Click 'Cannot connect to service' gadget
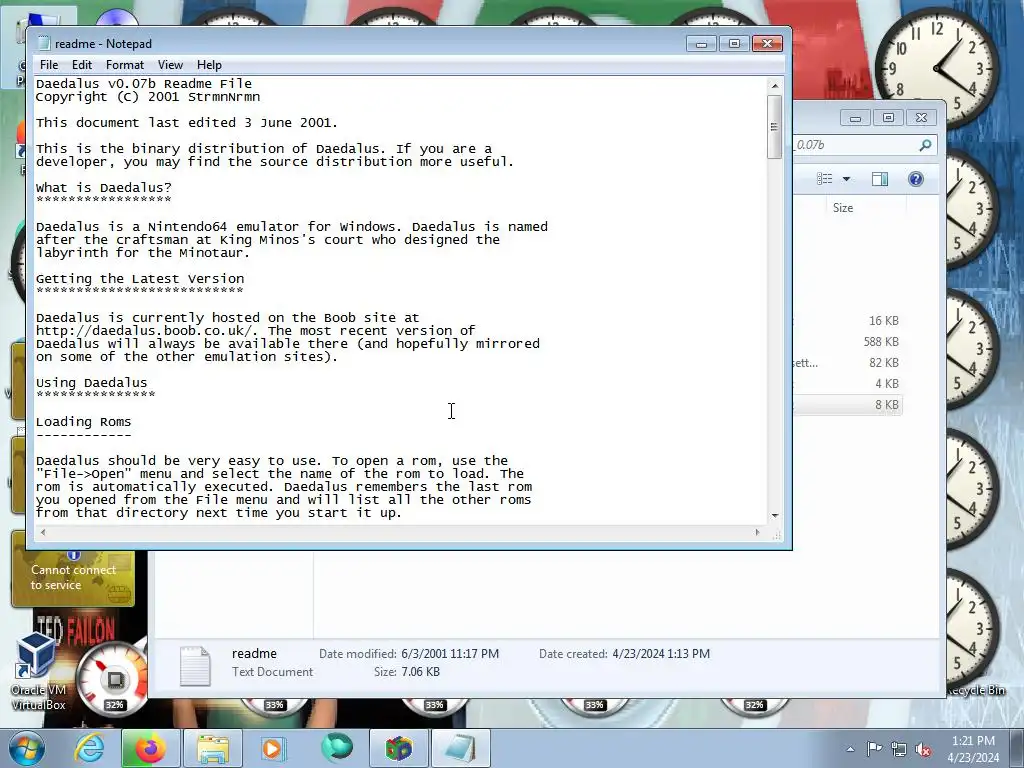The width and height of the screenshot is (1024, 768). point(73,577)
